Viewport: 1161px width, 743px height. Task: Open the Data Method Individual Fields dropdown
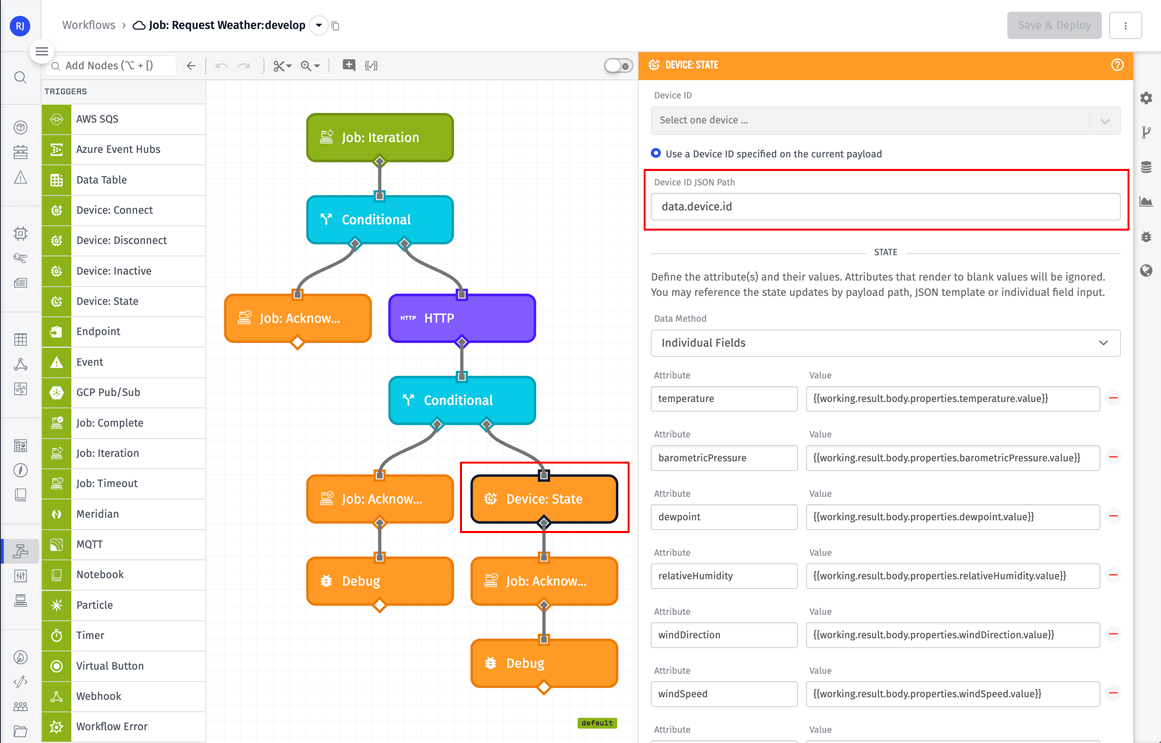pos(886,343)
